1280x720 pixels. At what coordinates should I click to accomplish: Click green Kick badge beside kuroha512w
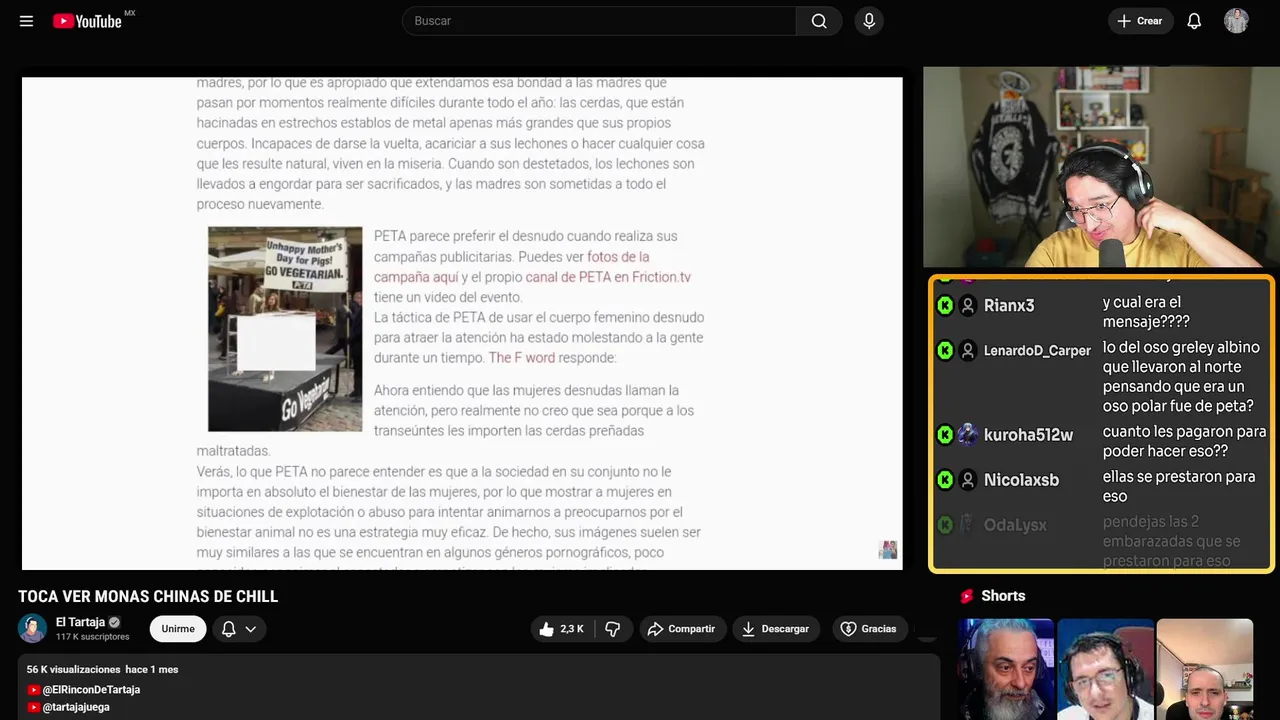pos(945,435)
